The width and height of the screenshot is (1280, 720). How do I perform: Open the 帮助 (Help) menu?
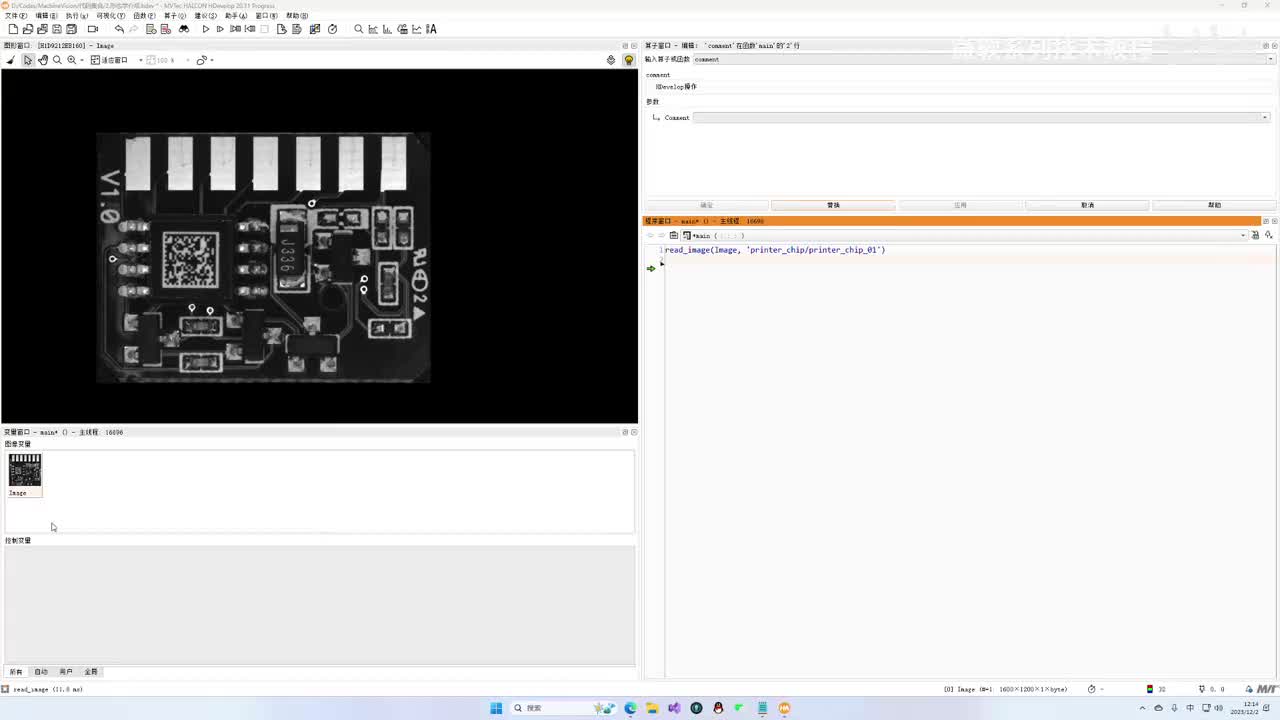pos(297,16)
